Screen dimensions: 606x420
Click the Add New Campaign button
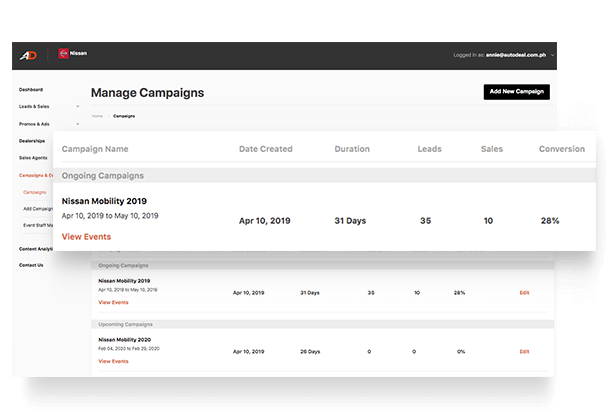coord(516,92)
